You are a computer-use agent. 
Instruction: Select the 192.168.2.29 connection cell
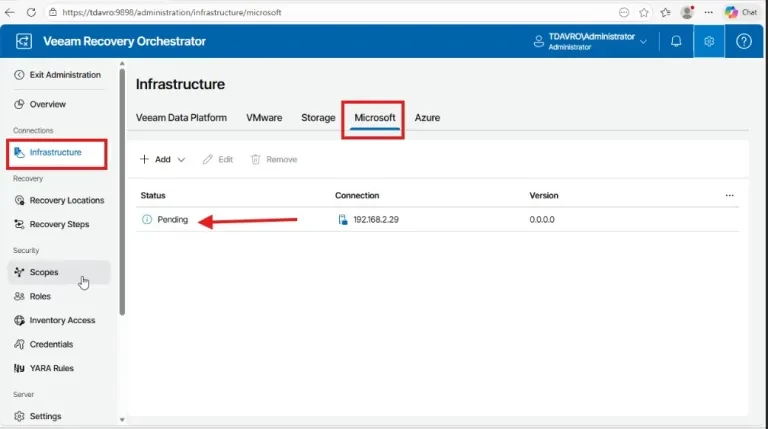click(x=376, y=220)
